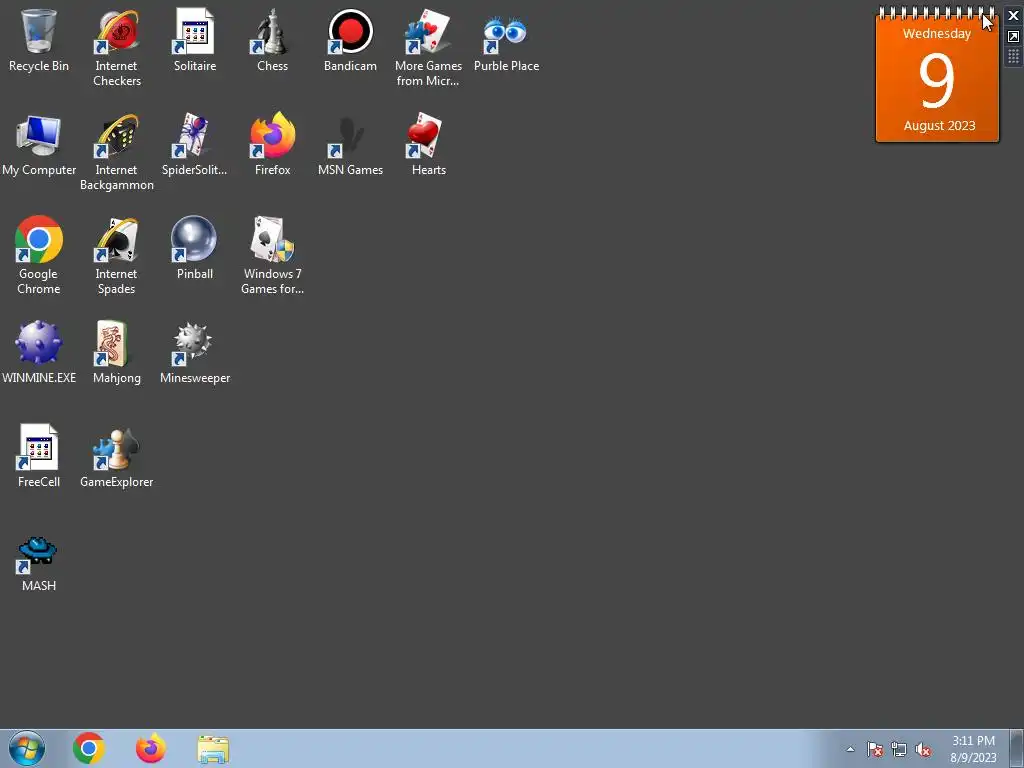Select the FreeCell icon
The image size is (1024, 768).
pyautogui.click(x=39, y=456)
